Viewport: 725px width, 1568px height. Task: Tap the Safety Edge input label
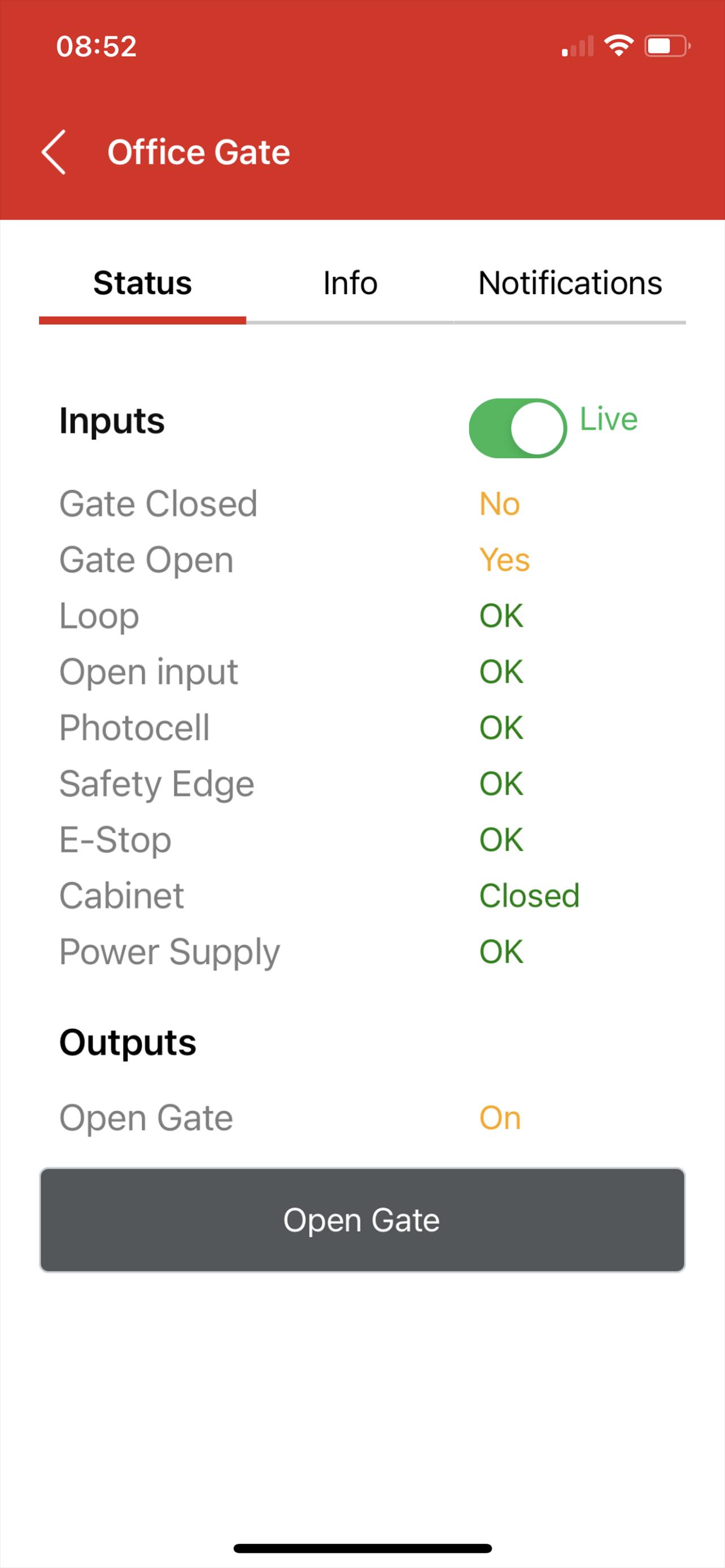pyautogui.click(x=157, y=784)
